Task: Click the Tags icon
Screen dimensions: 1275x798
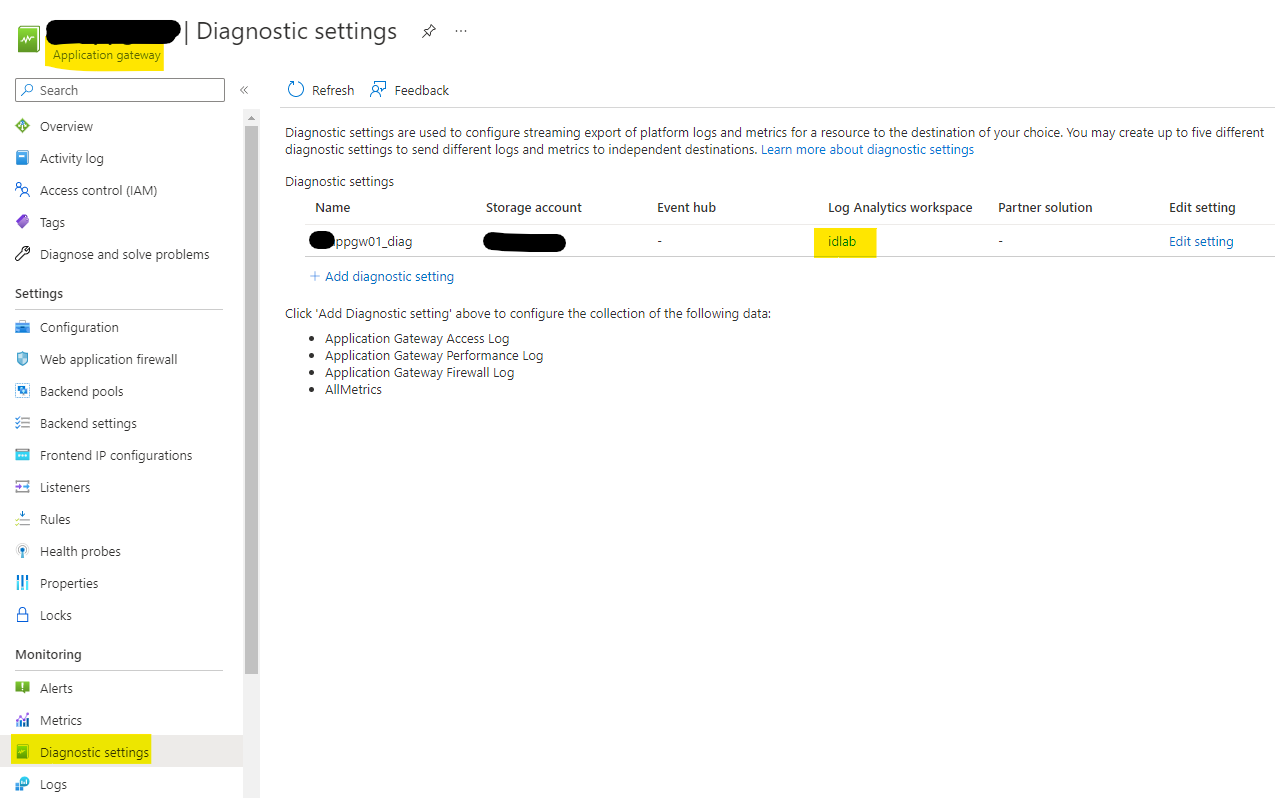Action: [23, 222]
